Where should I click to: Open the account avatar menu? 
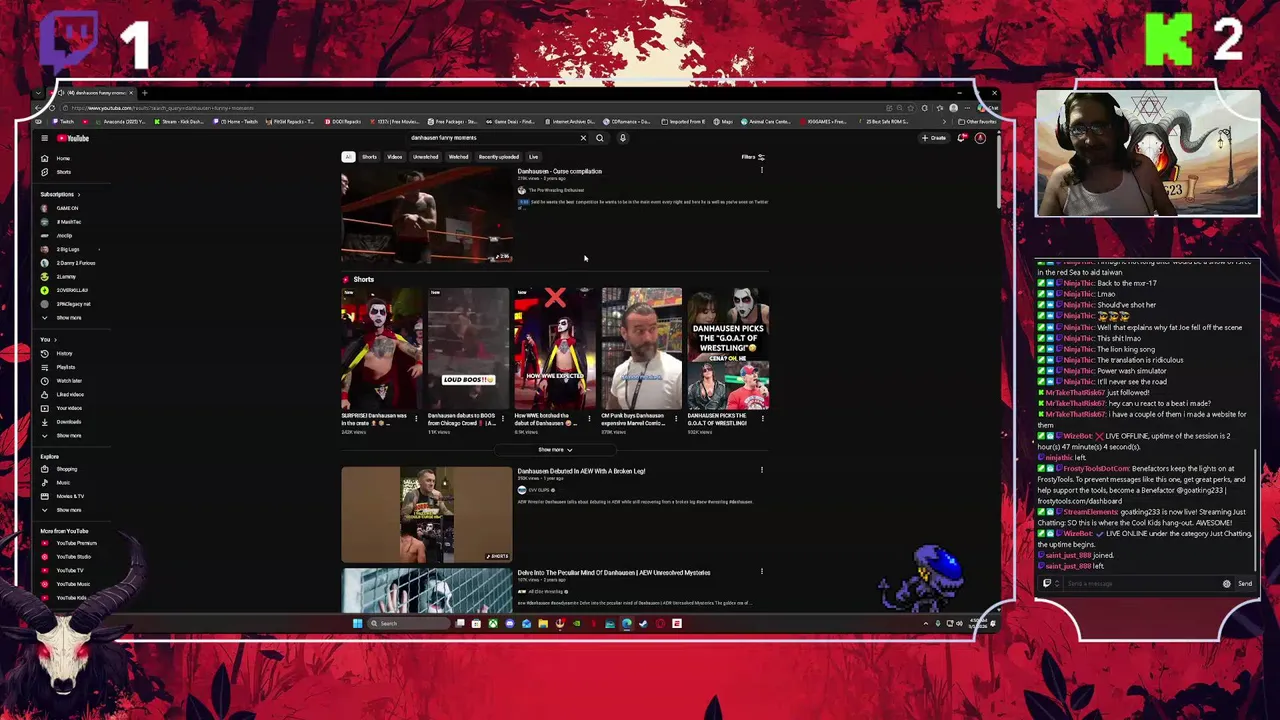980,138
